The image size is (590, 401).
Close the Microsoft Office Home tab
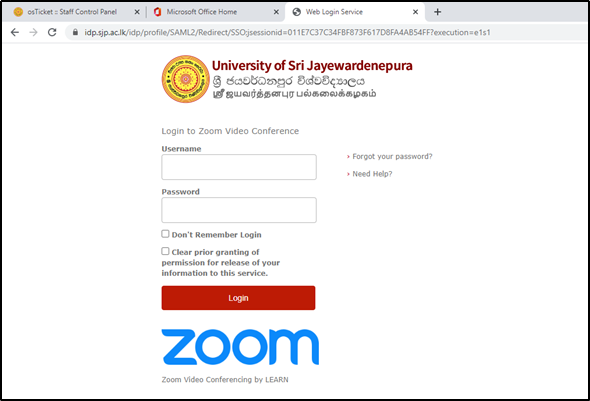tap(276, 12)
